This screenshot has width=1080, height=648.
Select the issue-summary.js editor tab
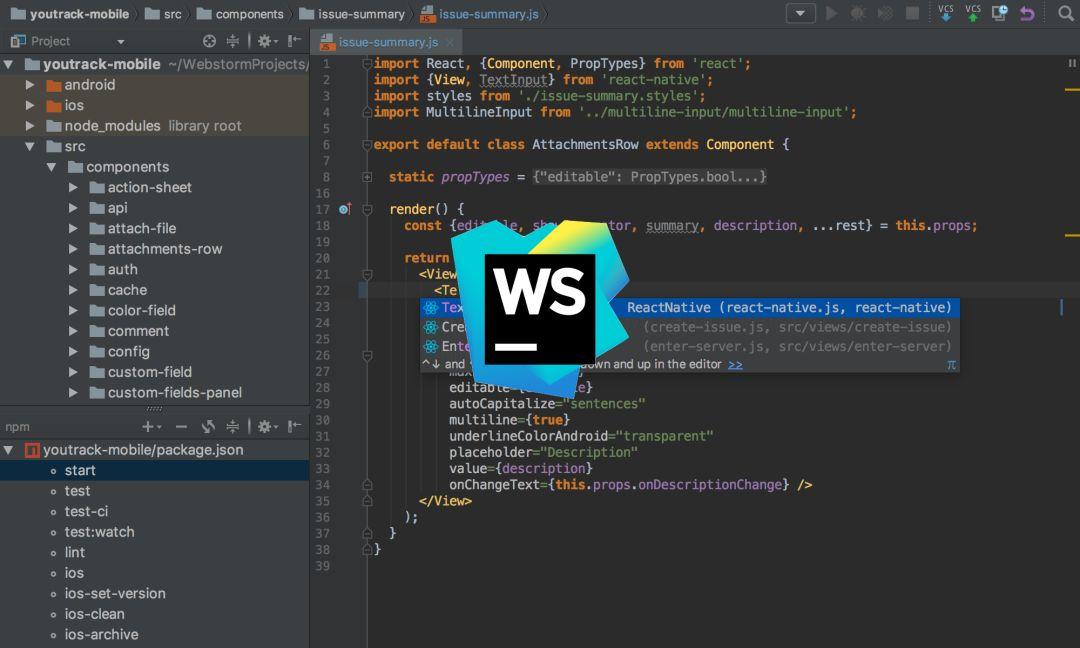point(387,42)
